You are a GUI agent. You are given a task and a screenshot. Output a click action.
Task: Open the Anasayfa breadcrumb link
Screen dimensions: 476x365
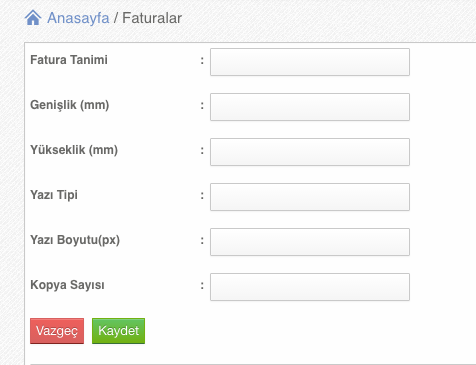[x=78, y=18]
